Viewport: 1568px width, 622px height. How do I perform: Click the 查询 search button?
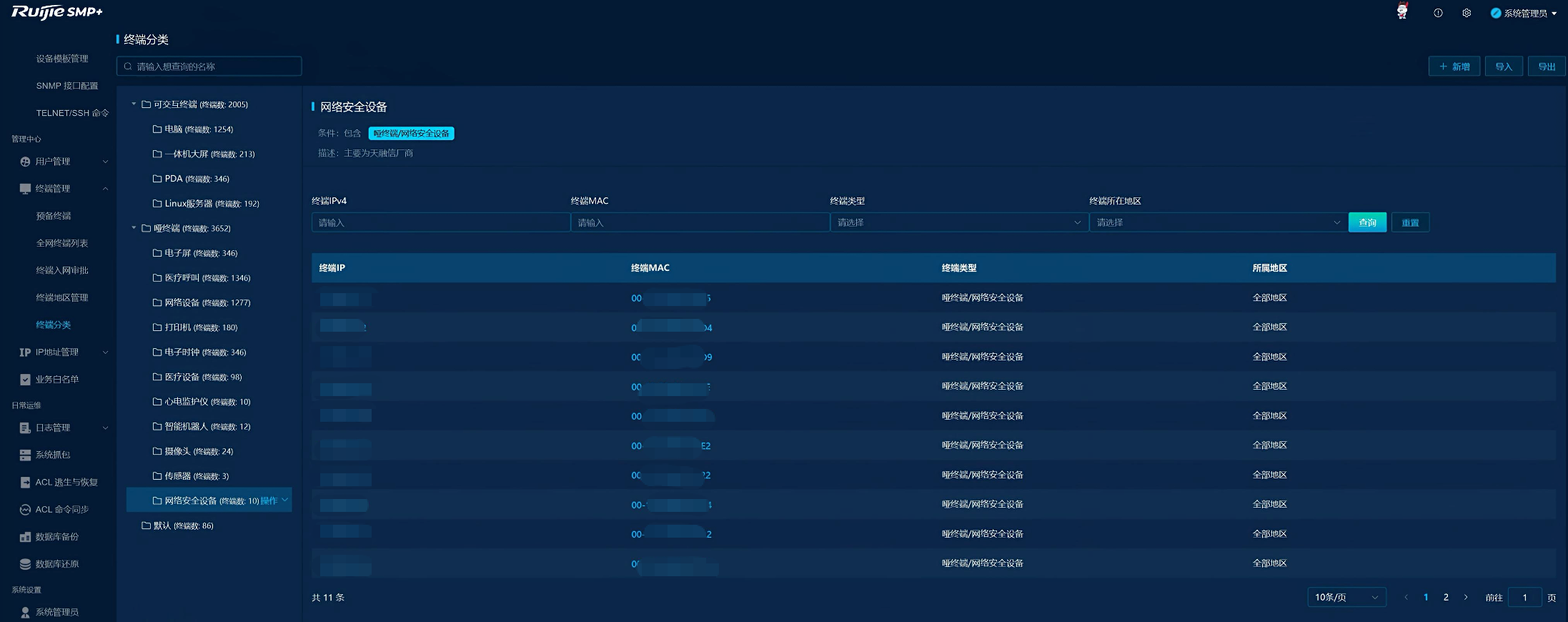pyautogui.click(x=1367, y=222)
